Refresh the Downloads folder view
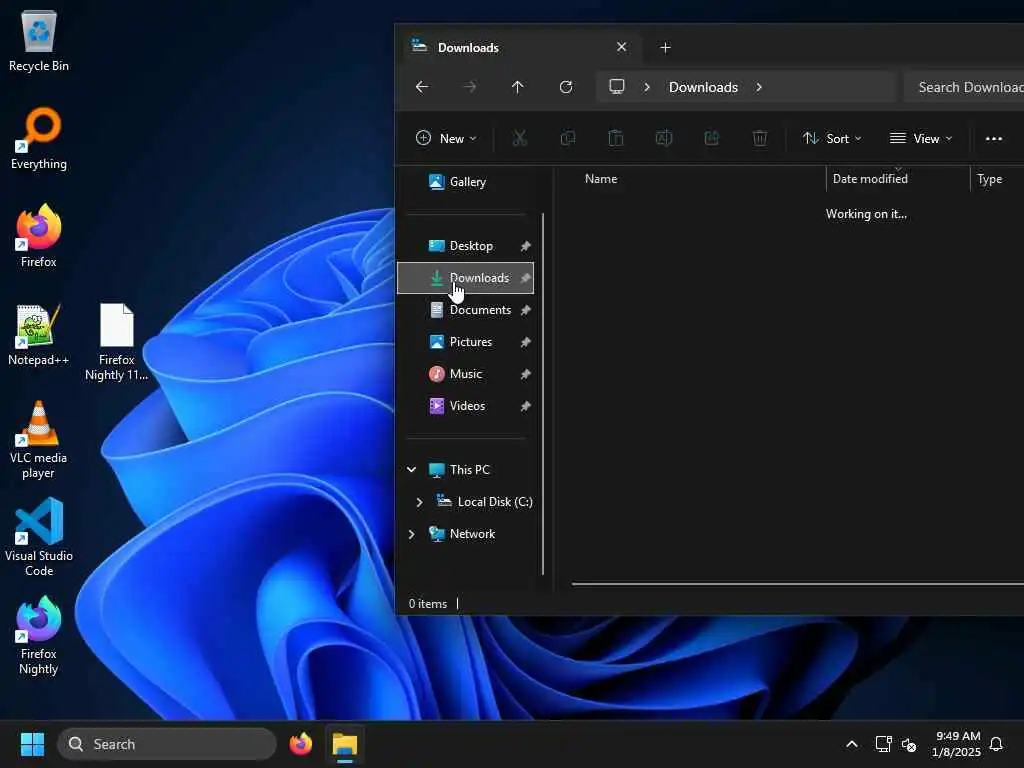Viewport: 1024px width, 768px height. click(566, 87)
